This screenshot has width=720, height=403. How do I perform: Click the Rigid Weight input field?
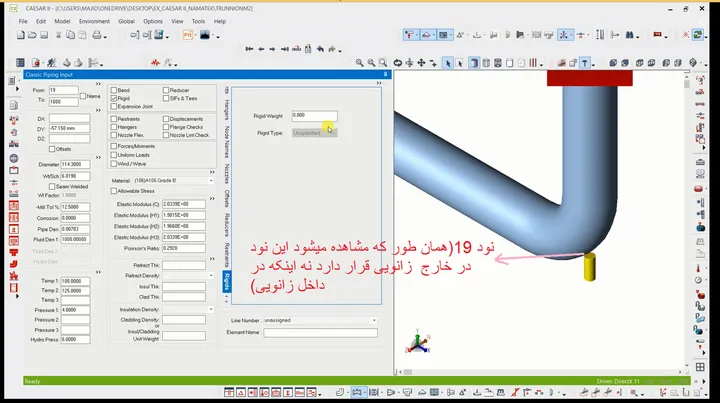click(x=315, y=116)
